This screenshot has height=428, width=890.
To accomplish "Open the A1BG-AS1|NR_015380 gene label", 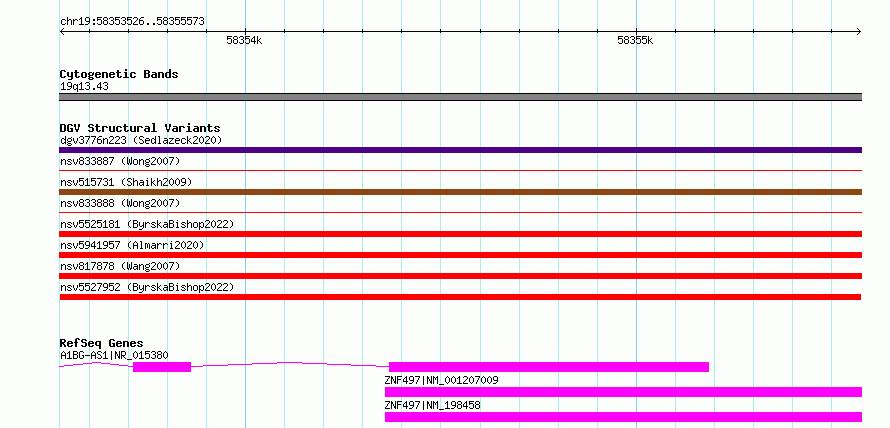I will [114, 356].
